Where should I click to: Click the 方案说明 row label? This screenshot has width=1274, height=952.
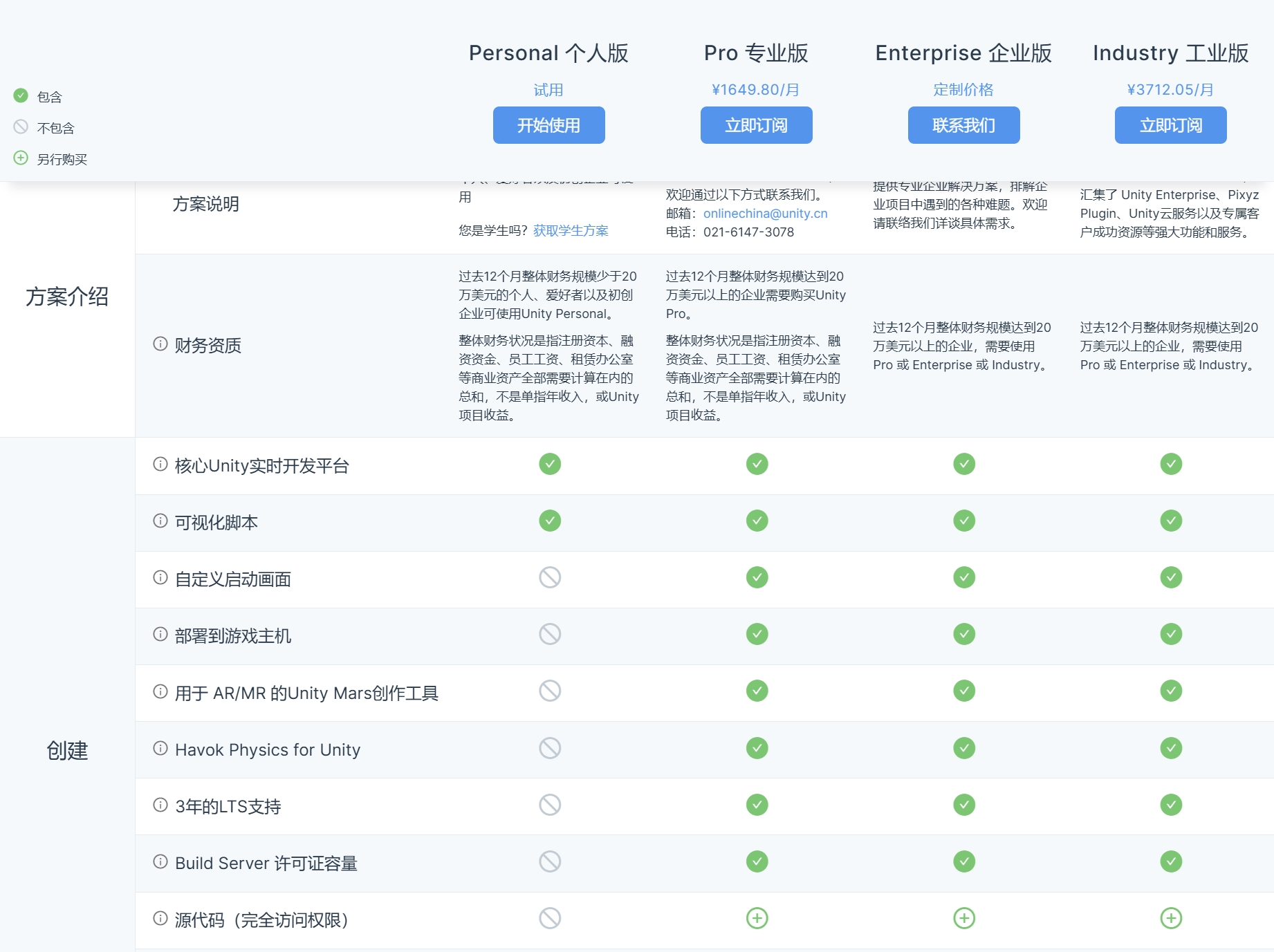click(x=206, y=204)
